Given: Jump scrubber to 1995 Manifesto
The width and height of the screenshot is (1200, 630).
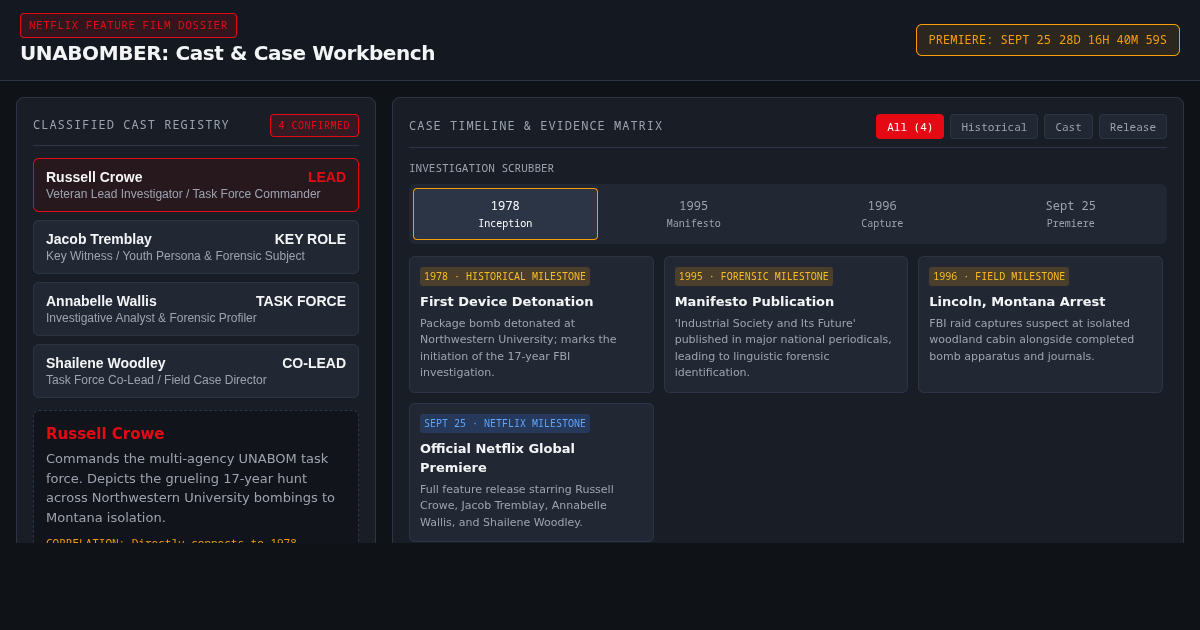Looking at the screenshot, I should pos(694,214).
